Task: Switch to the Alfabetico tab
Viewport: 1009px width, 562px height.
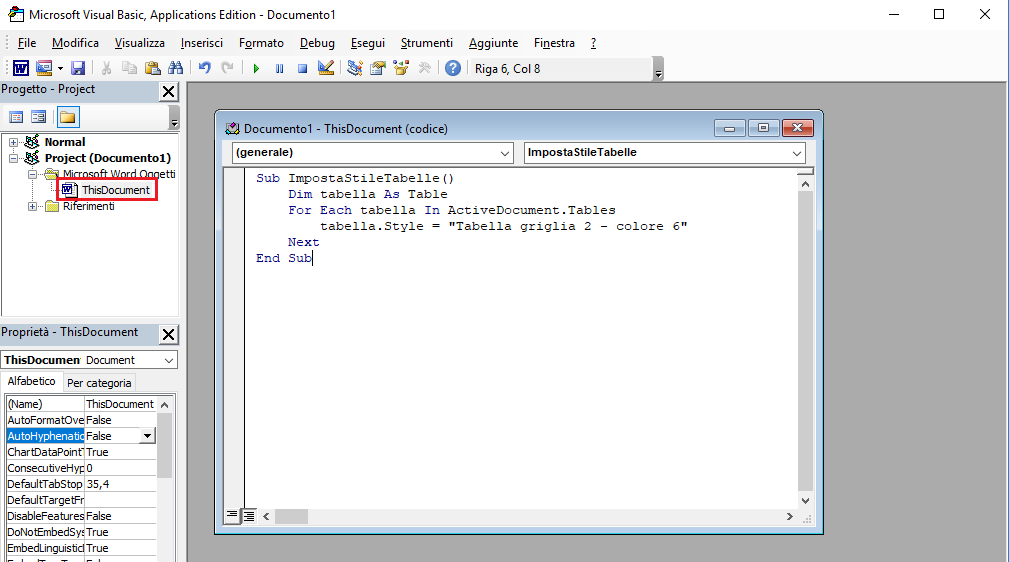Action: tap(32, 381)
